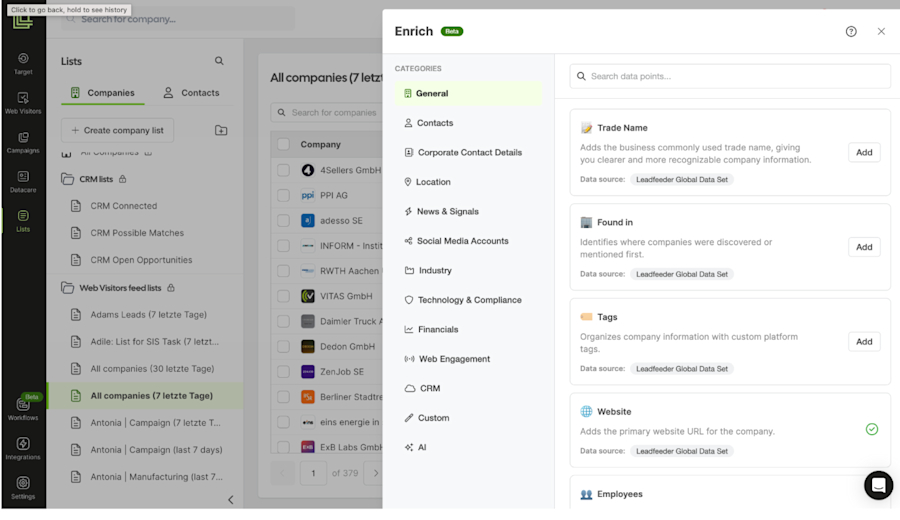Click the new folder icon

coord(221,130)
